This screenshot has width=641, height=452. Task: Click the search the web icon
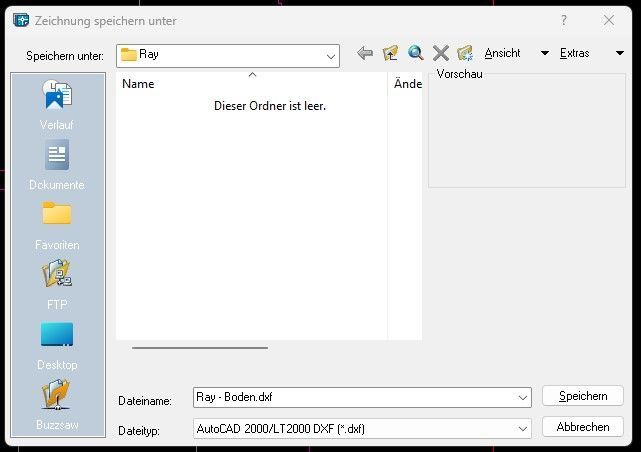click(x=415, y=54)
